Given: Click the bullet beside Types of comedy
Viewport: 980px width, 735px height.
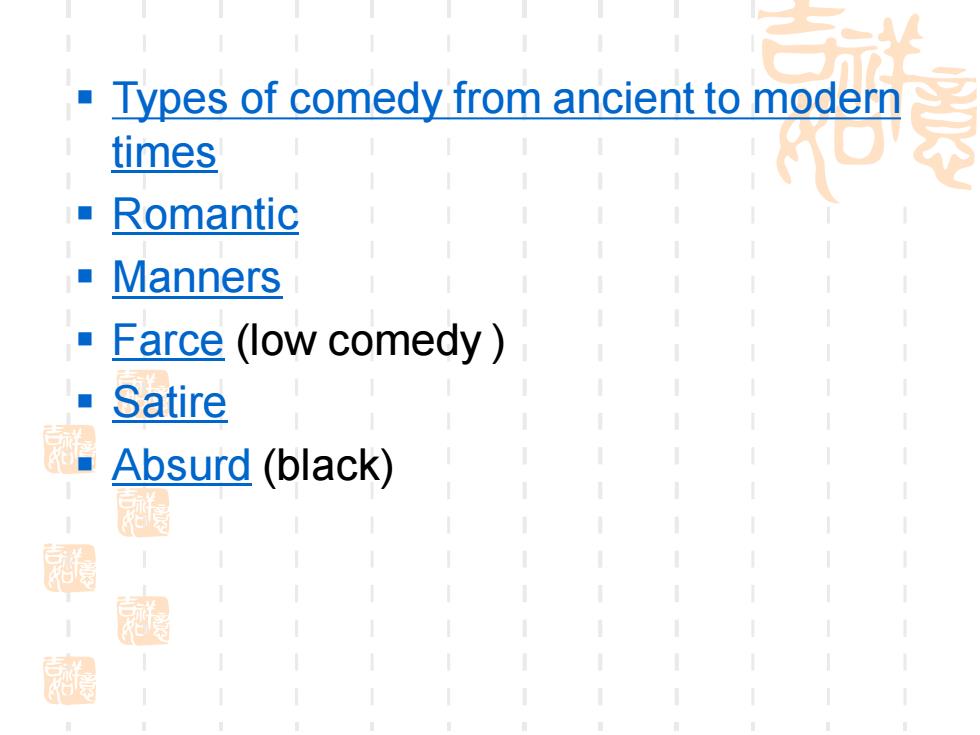Looking at the screenshot, I should pyautogui.click(x=86, y=98).
